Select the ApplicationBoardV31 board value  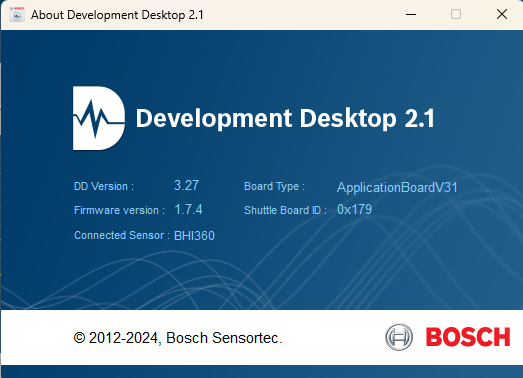point(397,187)
